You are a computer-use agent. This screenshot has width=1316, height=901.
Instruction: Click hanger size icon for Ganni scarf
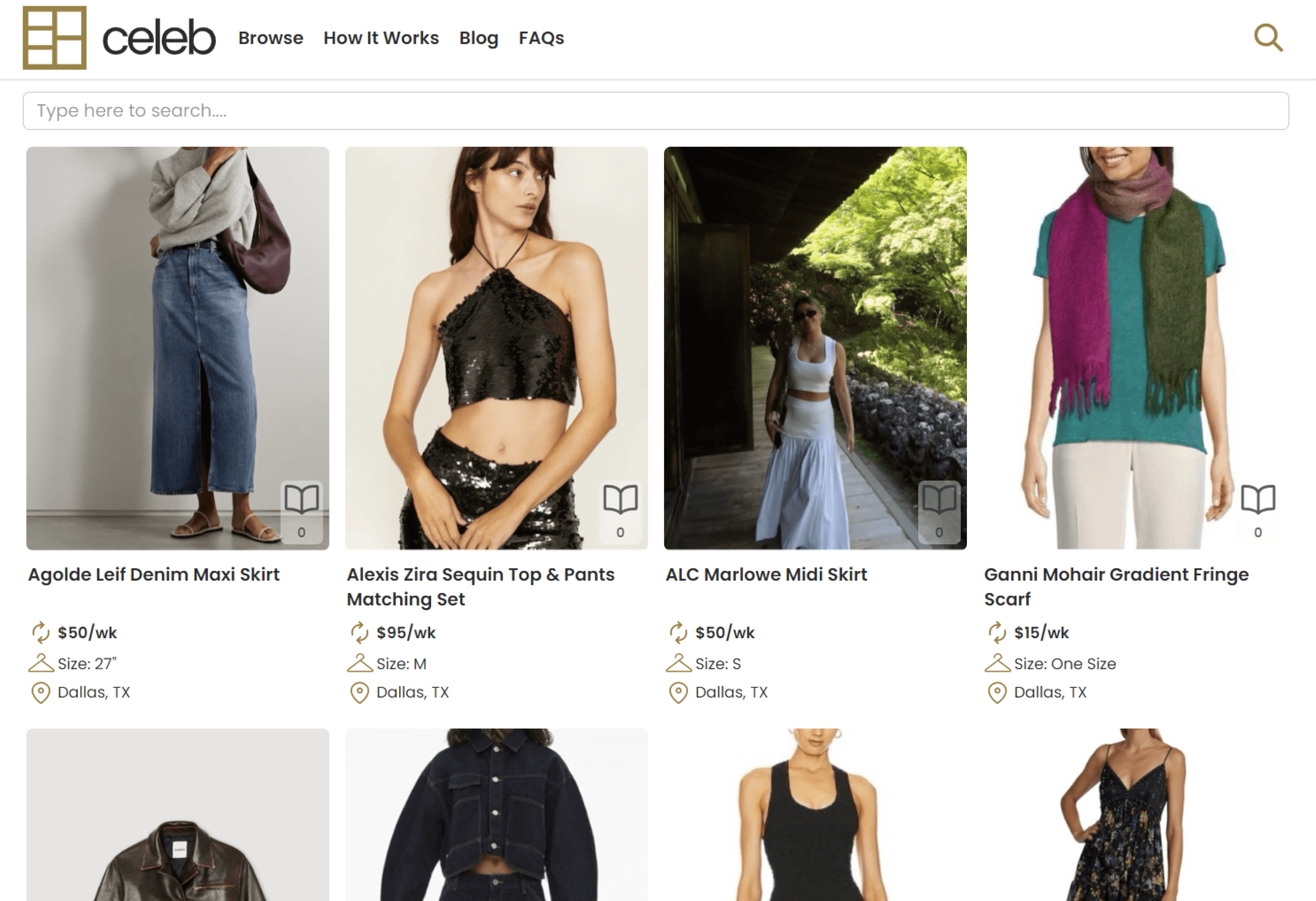pos(997,663)
